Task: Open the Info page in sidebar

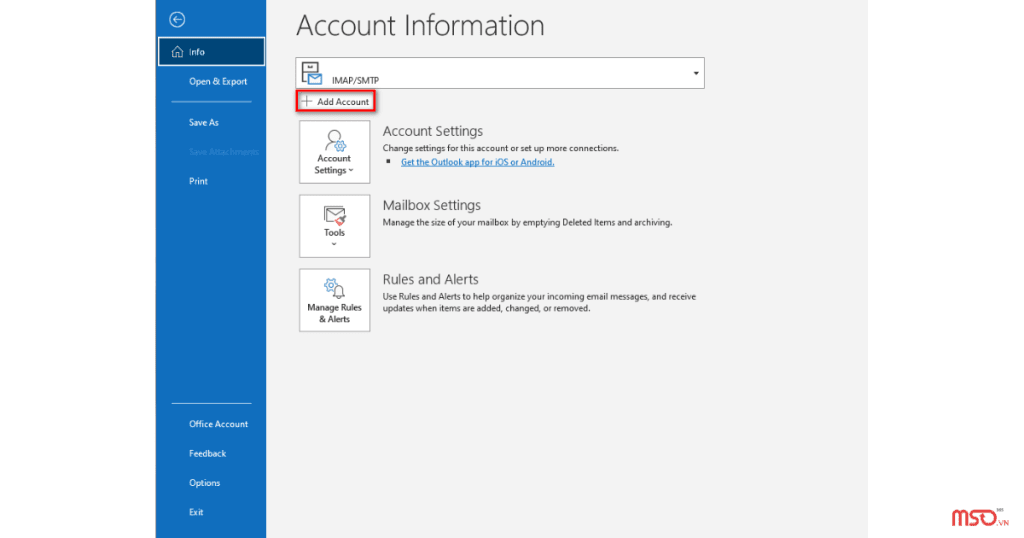Action: [212, 52]
